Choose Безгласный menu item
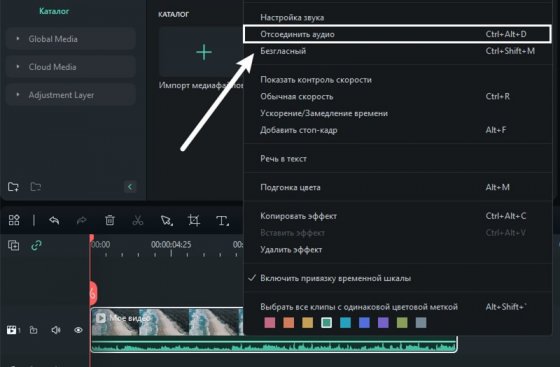The height and width of the screenshot is (367, 560). coord(398,51)
